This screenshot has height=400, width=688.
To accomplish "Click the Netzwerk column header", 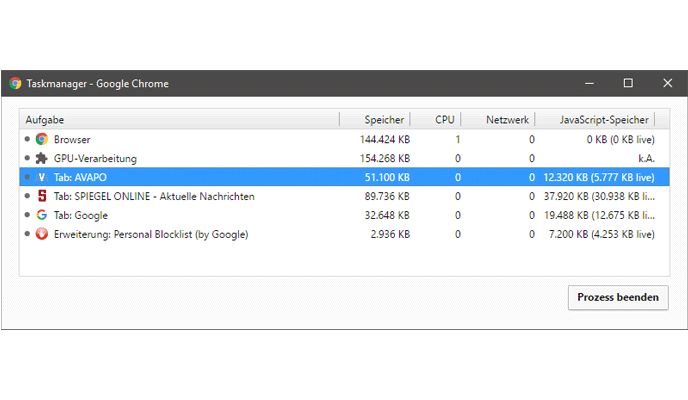I will (507, 120).
